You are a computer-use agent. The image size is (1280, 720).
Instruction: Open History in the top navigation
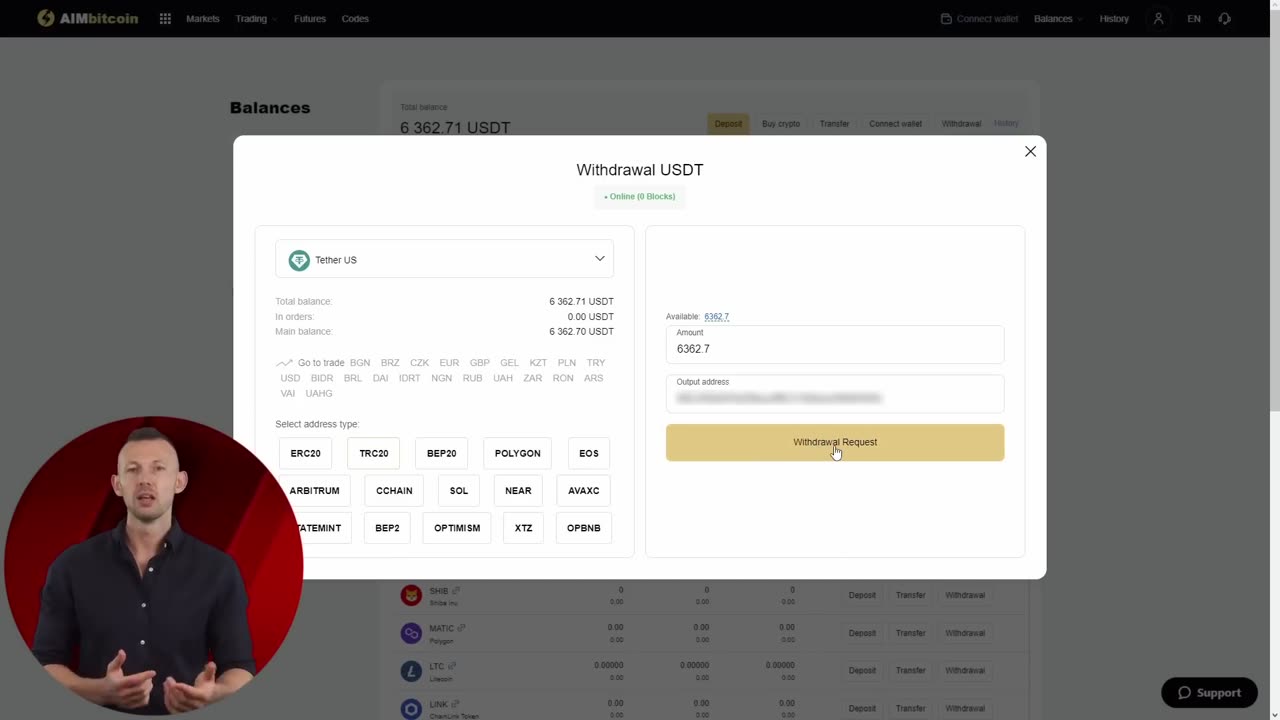1114,18
